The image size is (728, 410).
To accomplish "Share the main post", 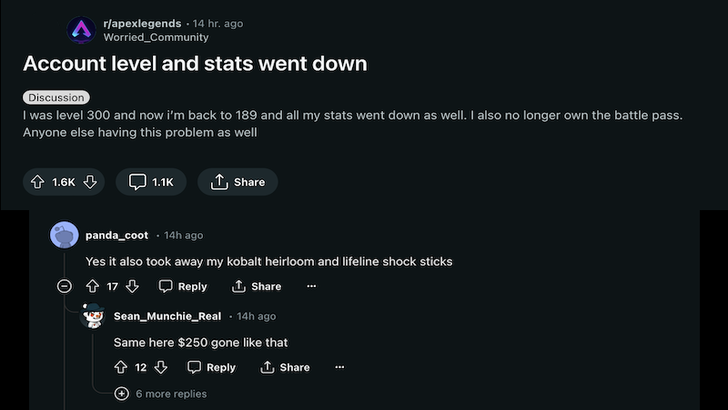I will [237, 182].
